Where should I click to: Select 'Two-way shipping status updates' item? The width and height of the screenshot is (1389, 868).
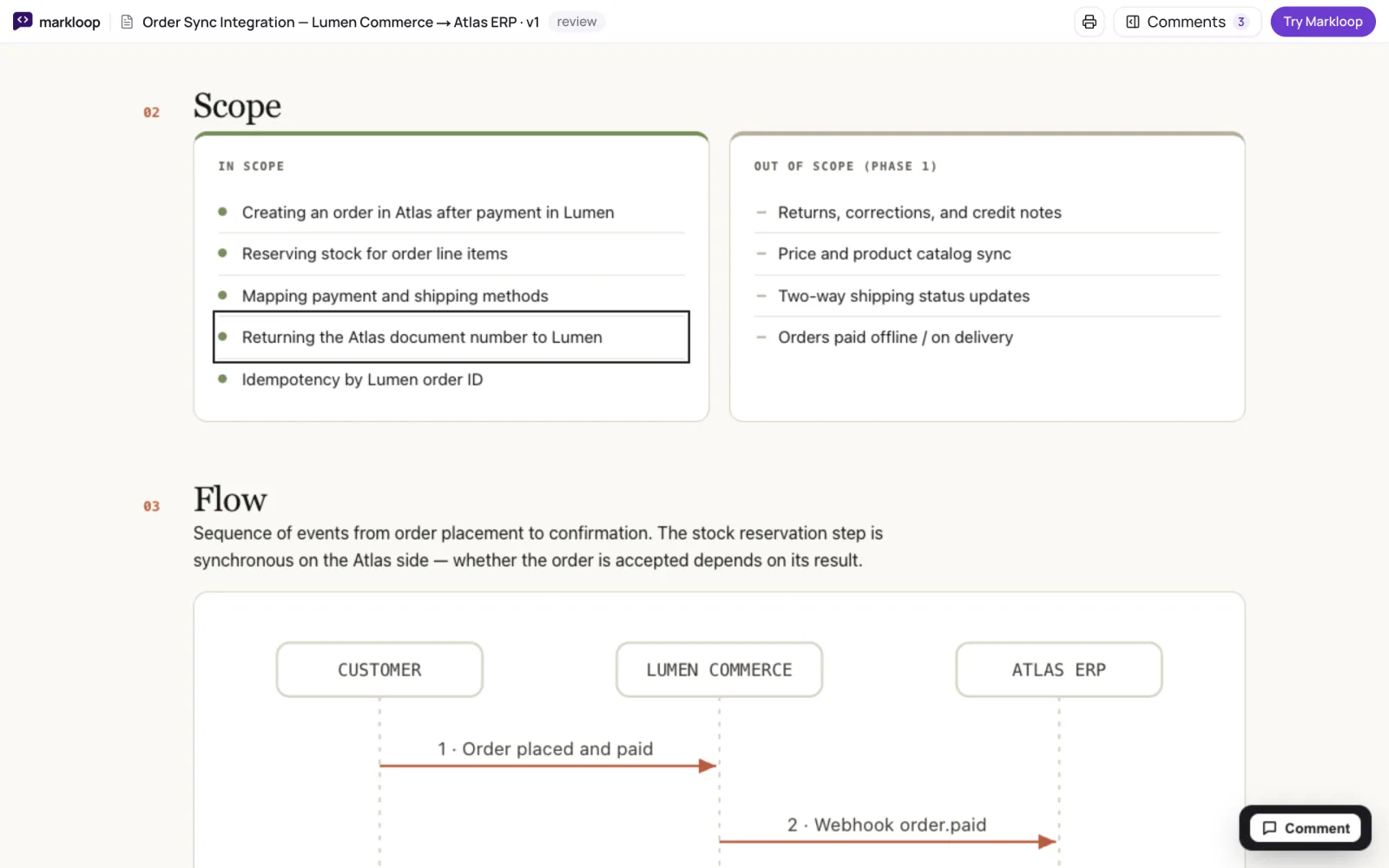(987, 296)
